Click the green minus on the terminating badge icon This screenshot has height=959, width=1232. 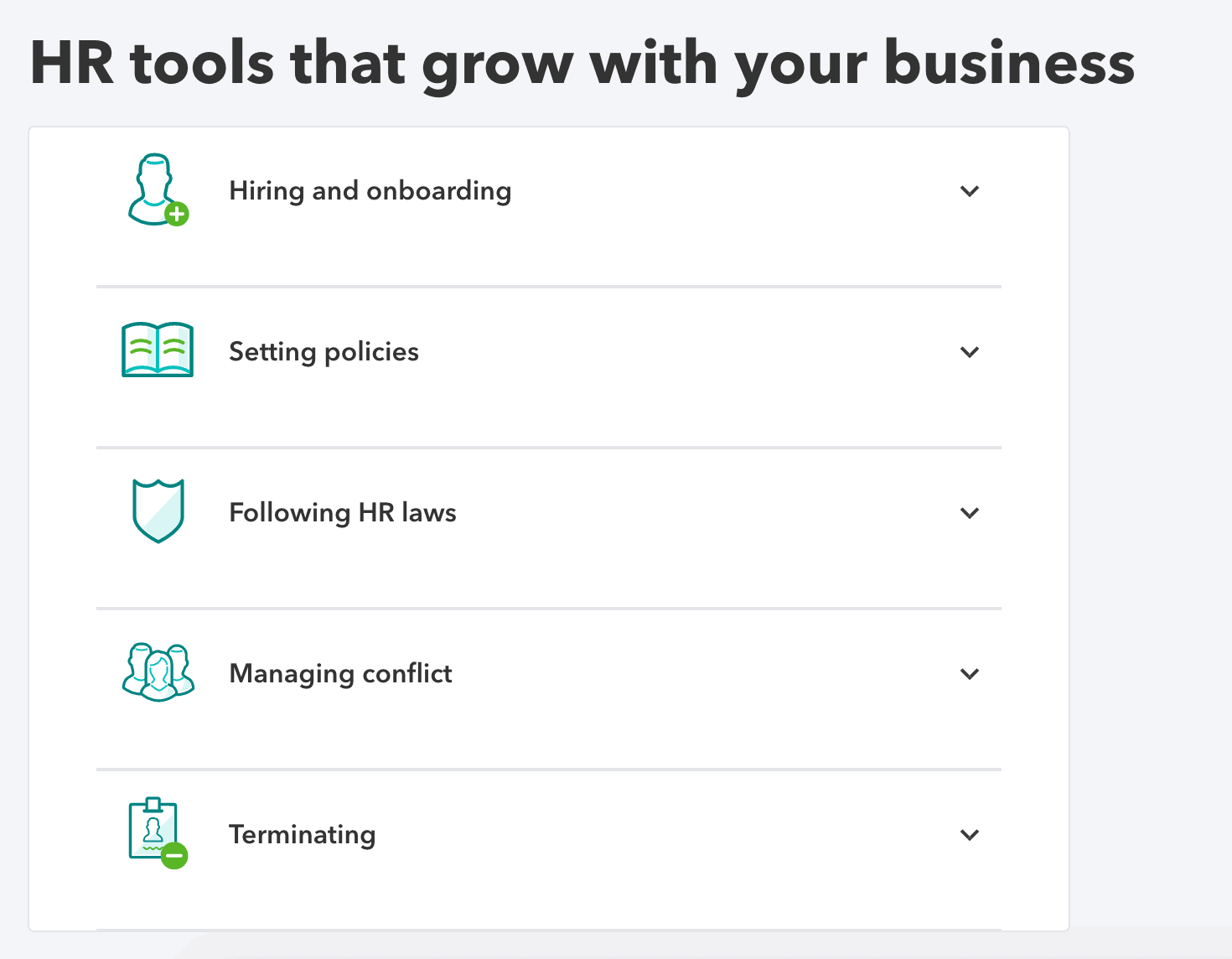173,856
